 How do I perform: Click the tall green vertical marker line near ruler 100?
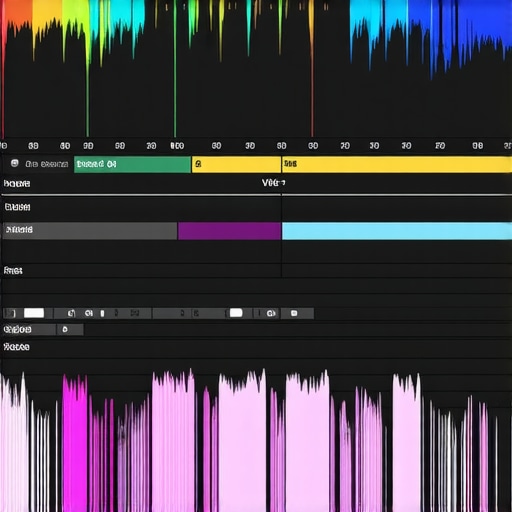click(x=175, y=70)
